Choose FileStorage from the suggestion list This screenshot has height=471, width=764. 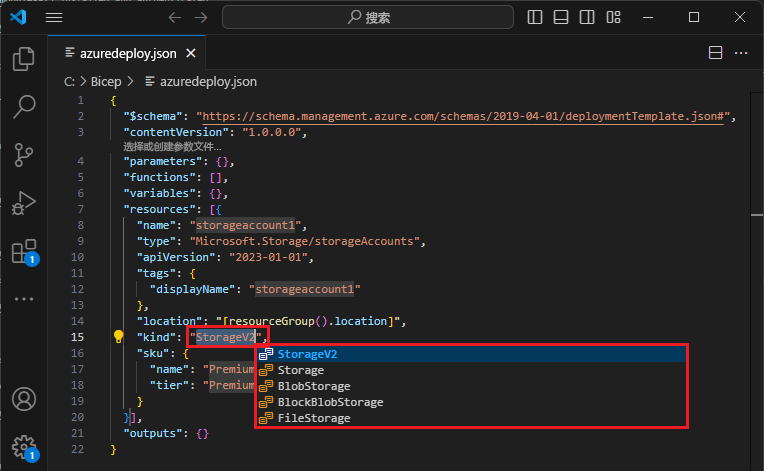pyautogui.click(x=471, y=418)
